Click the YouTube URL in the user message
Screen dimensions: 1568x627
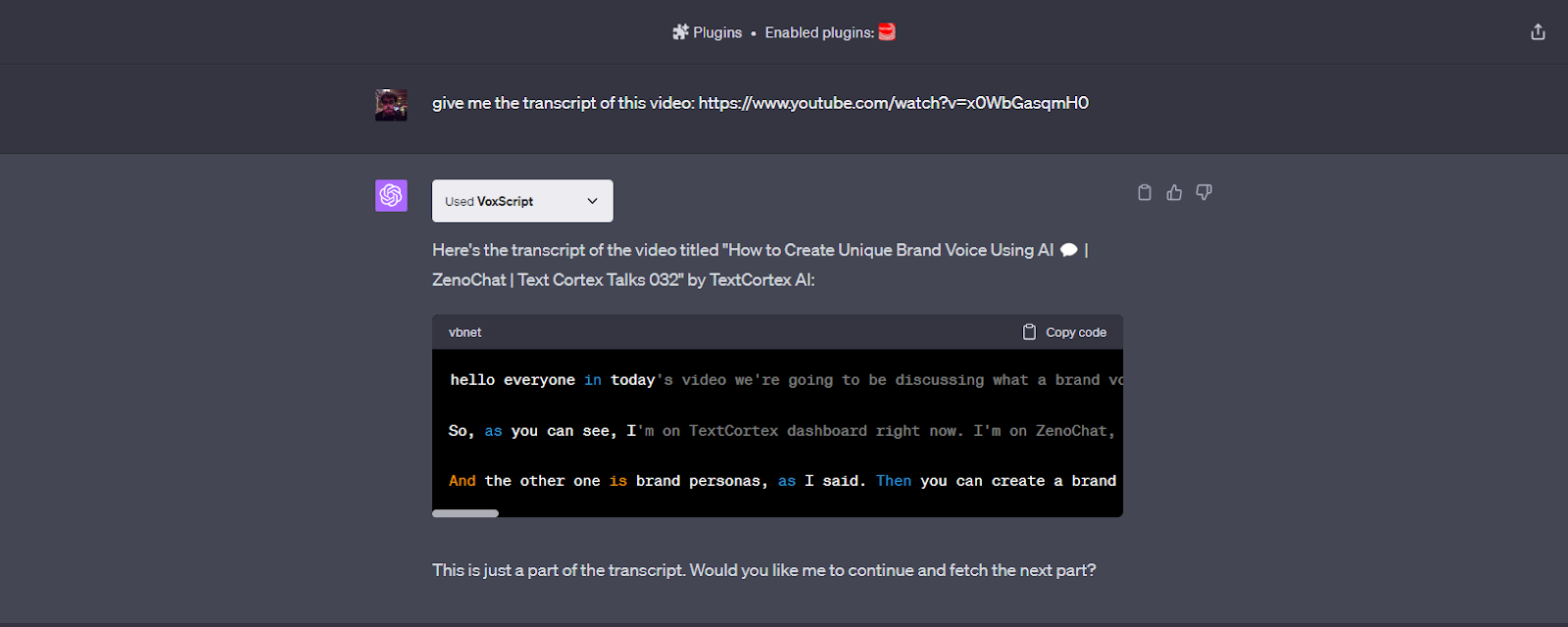[894, 103]
